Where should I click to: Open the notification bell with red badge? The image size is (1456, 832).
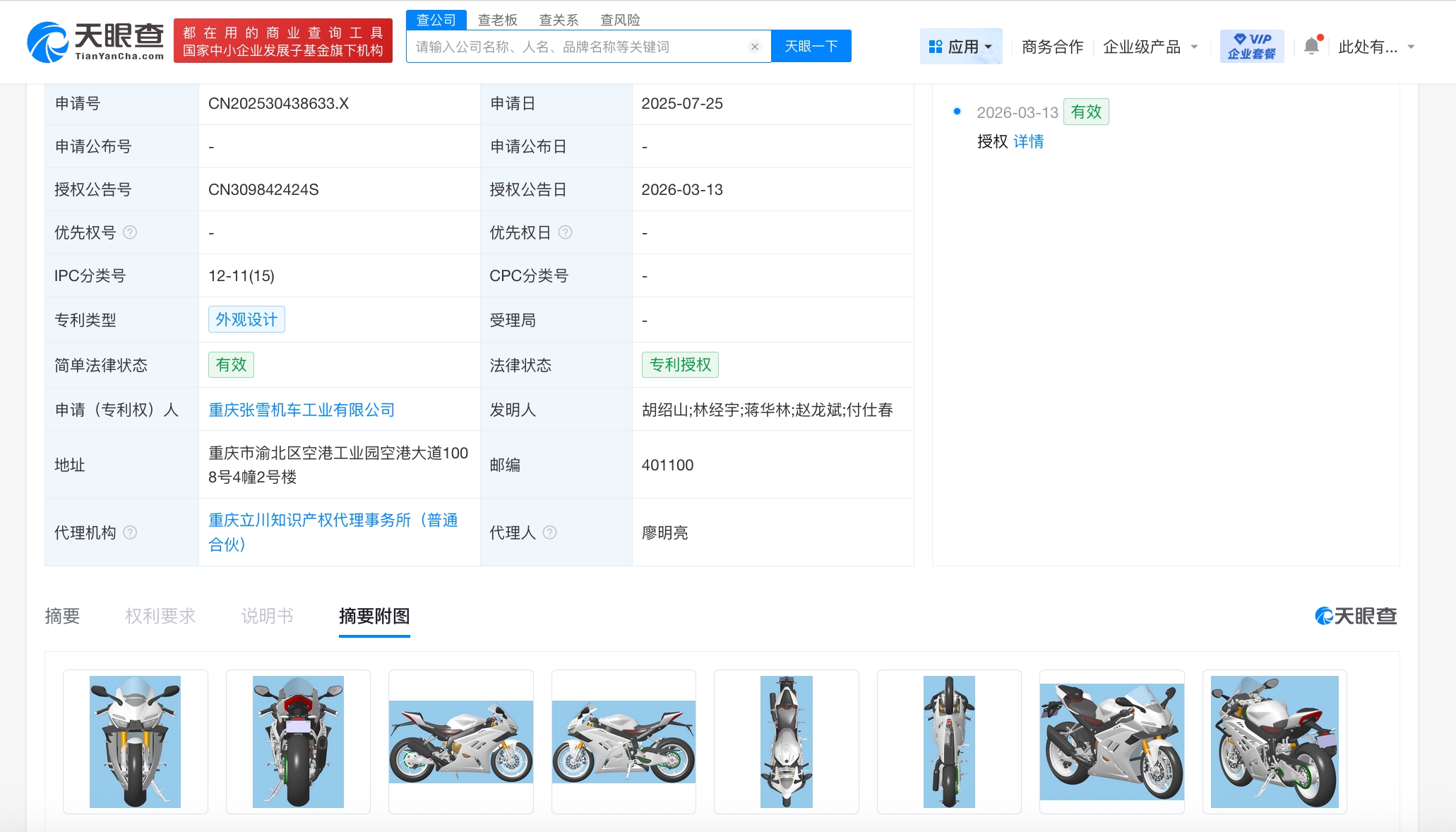click(x=1311, y=44)
